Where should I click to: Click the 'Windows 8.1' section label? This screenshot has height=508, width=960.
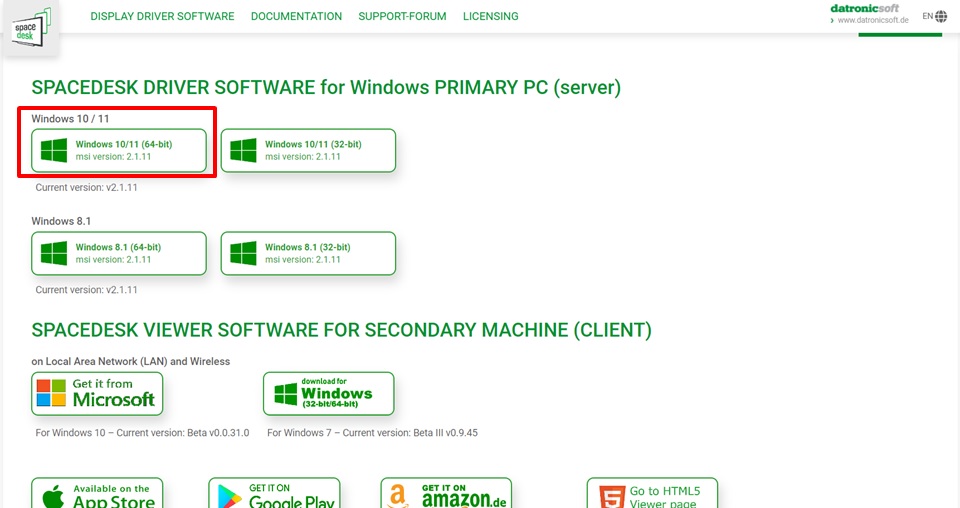(x=61, y=221)
